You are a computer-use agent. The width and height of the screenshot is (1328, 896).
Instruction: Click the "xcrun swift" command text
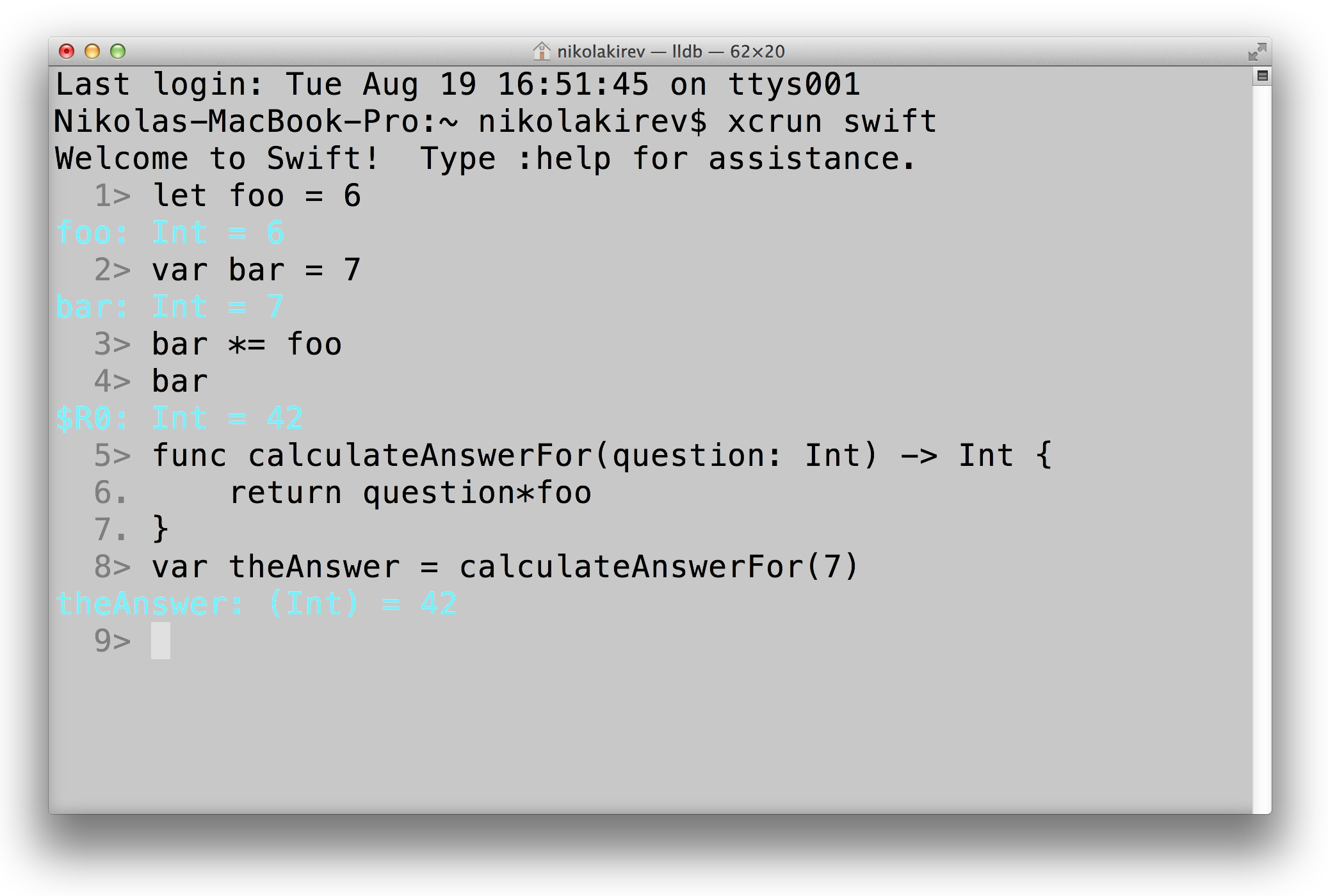[x=832, y=122]
